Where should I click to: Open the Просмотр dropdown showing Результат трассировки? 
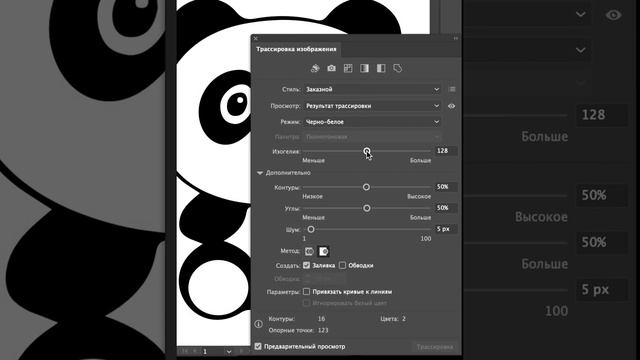(x=372, y=106)
